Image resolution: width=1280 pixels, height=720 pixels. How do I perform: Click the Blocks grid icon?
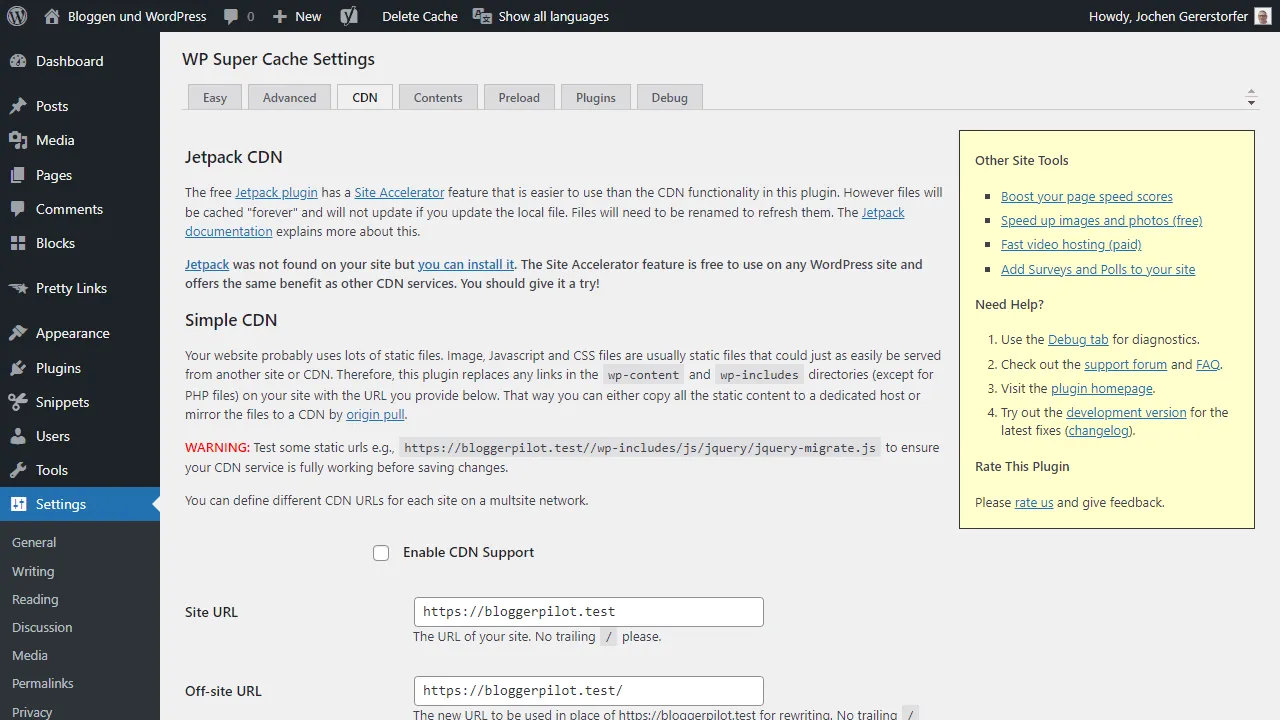pos(18,243)
